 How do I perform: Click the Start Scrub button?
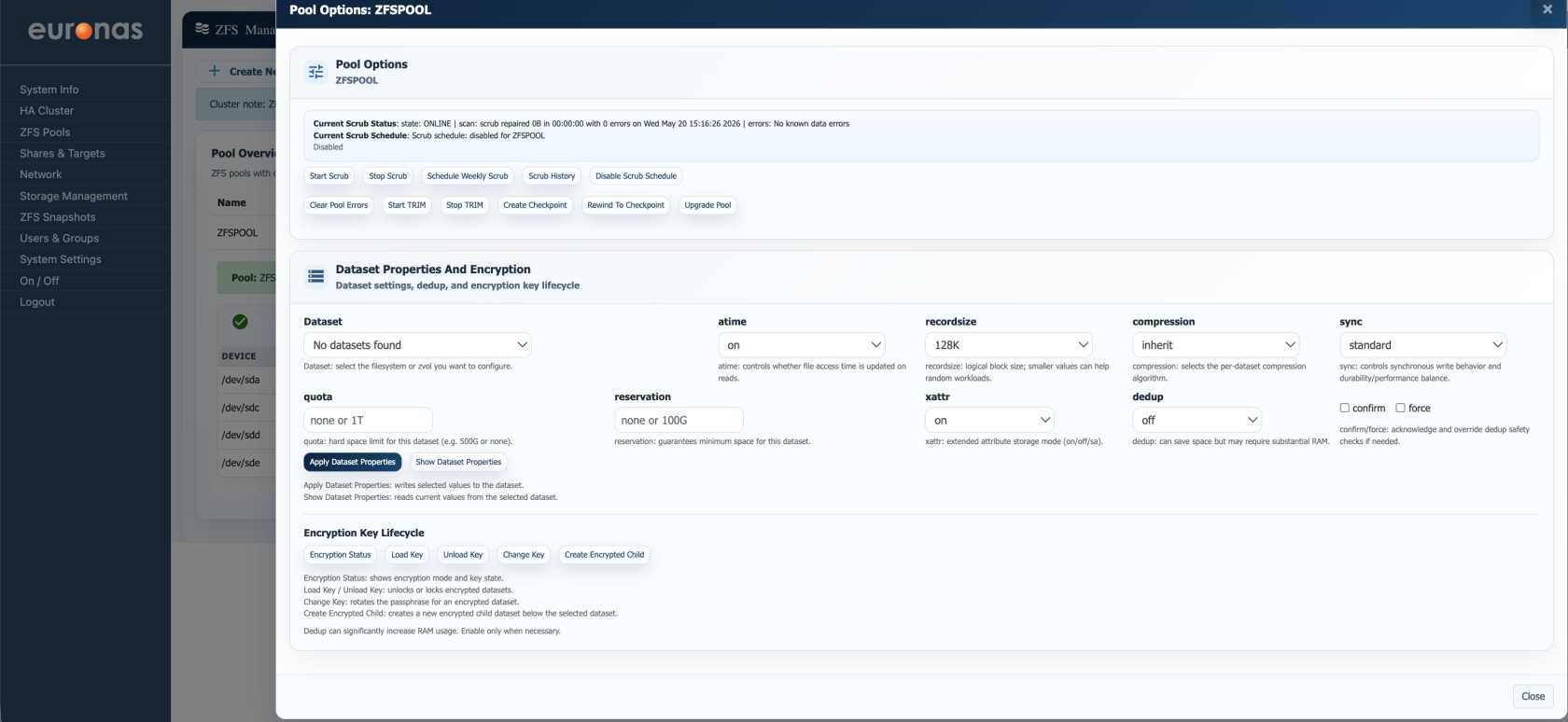pyautogui.click(x=329, y=176)
